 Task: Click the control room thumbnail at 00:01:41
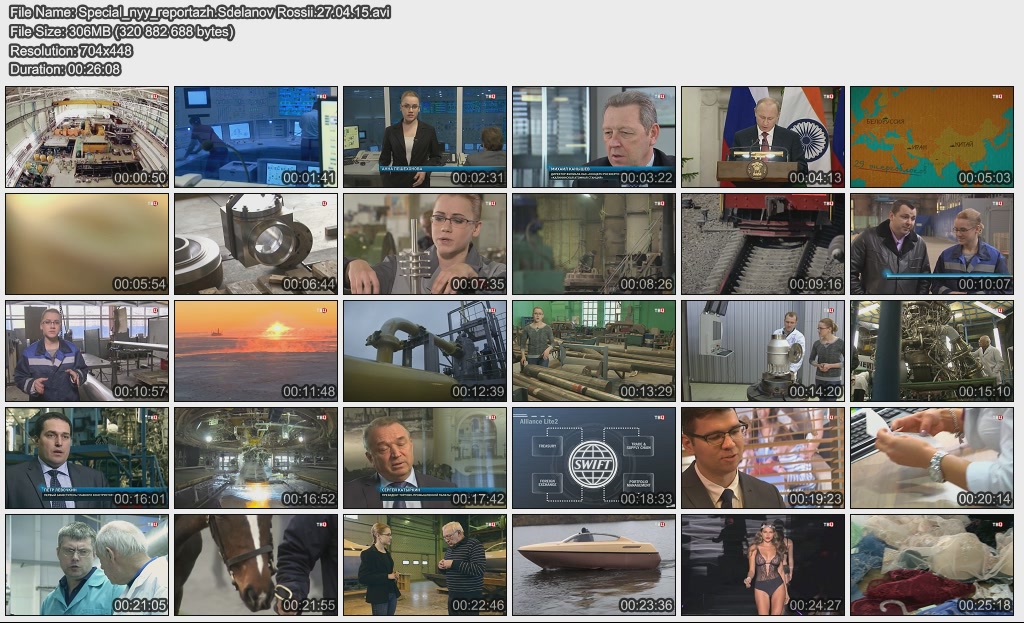click(x=255, y=137)
